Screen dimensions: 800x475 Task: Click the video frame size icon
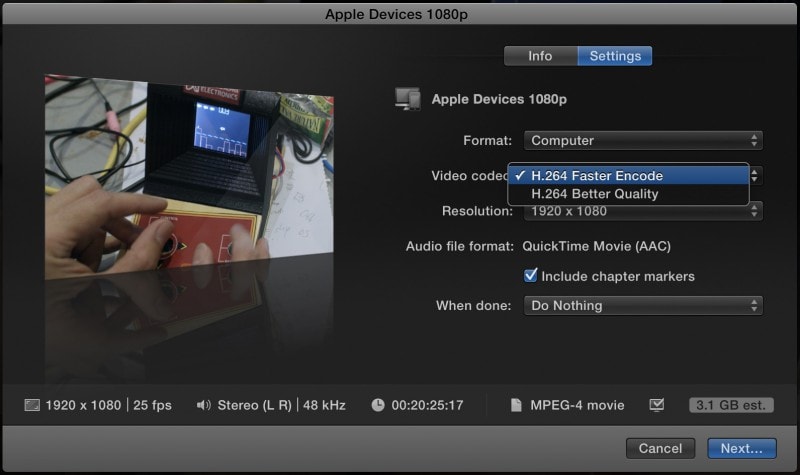coord(32,405)
